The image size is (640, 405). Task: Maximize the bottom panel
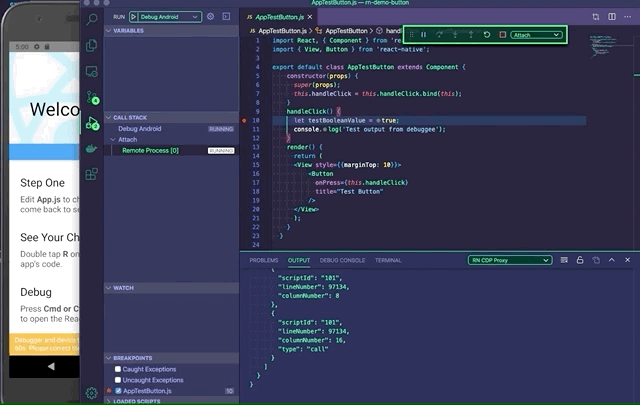tap(611, 260)
